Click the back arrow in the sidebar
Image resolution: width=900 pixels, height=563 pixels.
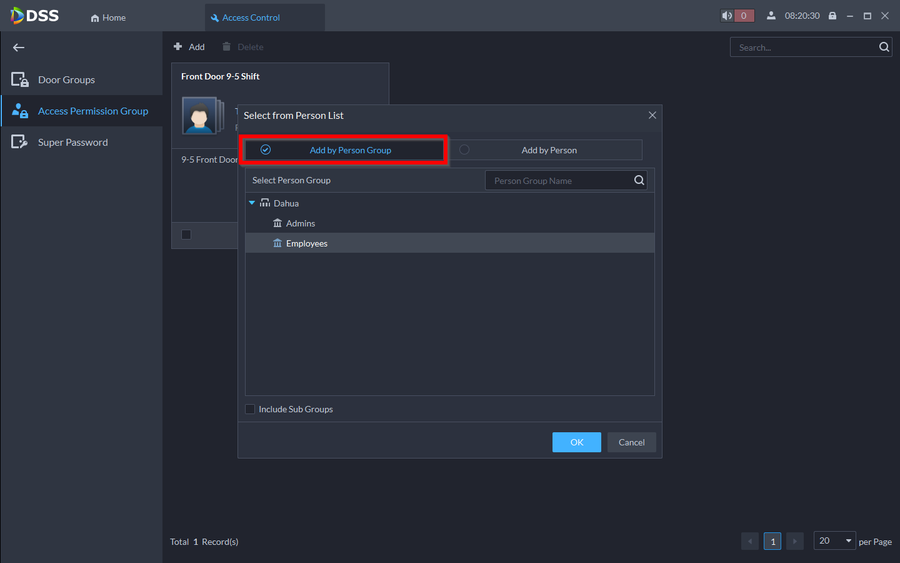[x=18, y=48]
